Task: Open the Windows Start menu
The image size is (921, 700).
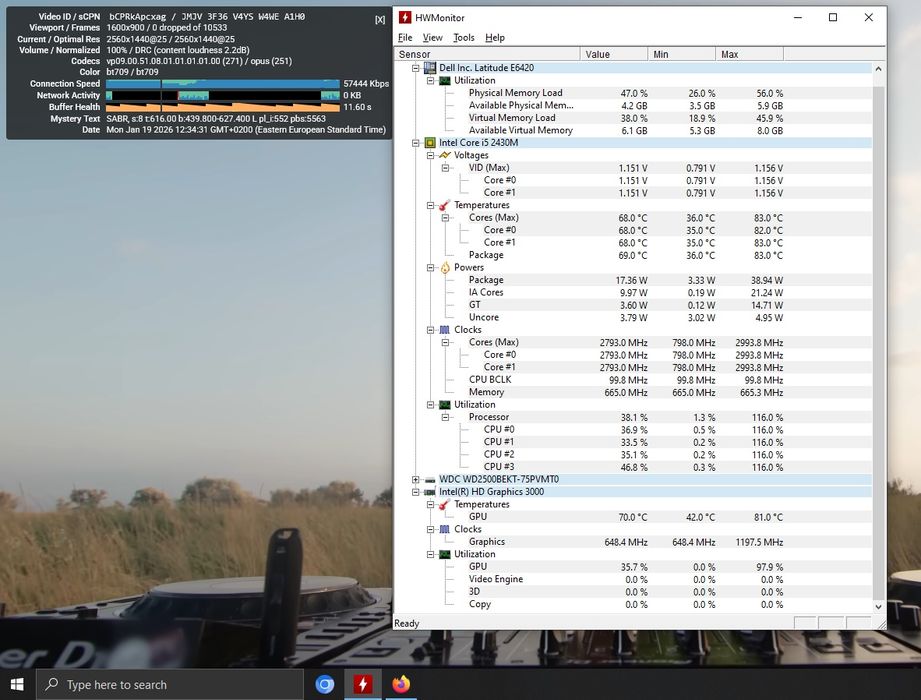Action: [17, 684]
